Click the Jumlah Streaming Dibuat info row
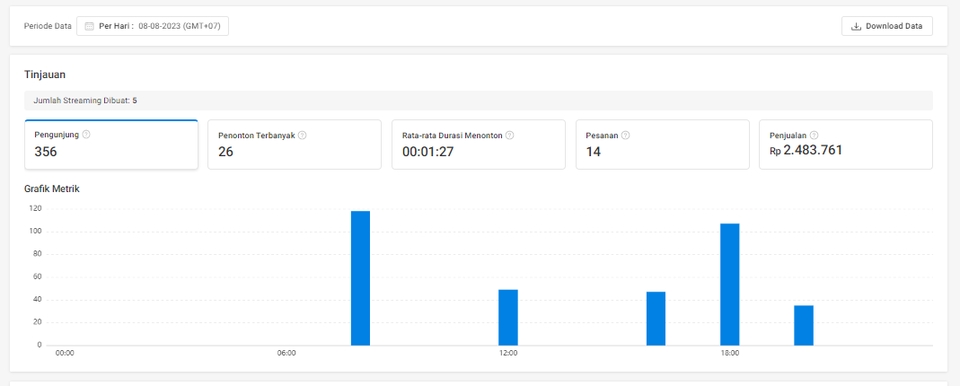This screenshot has width=960, height=386. [x=479, y=100]
